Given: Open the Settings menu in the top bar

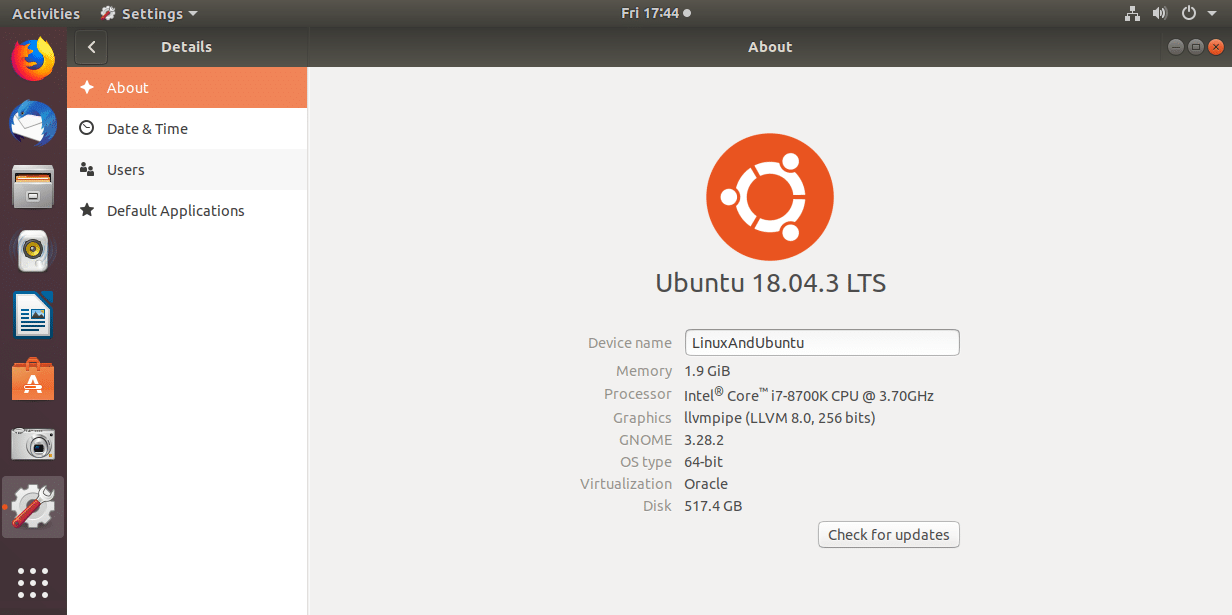Looking at the screenshot, I should (x=147, y=13).
